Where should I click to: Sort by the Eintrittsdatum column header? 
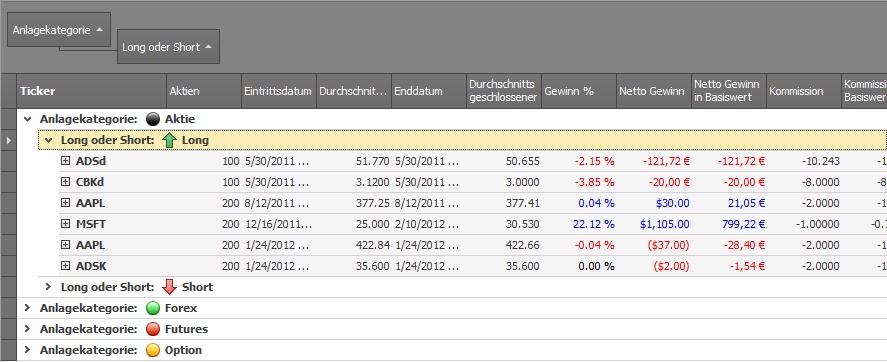279,91
